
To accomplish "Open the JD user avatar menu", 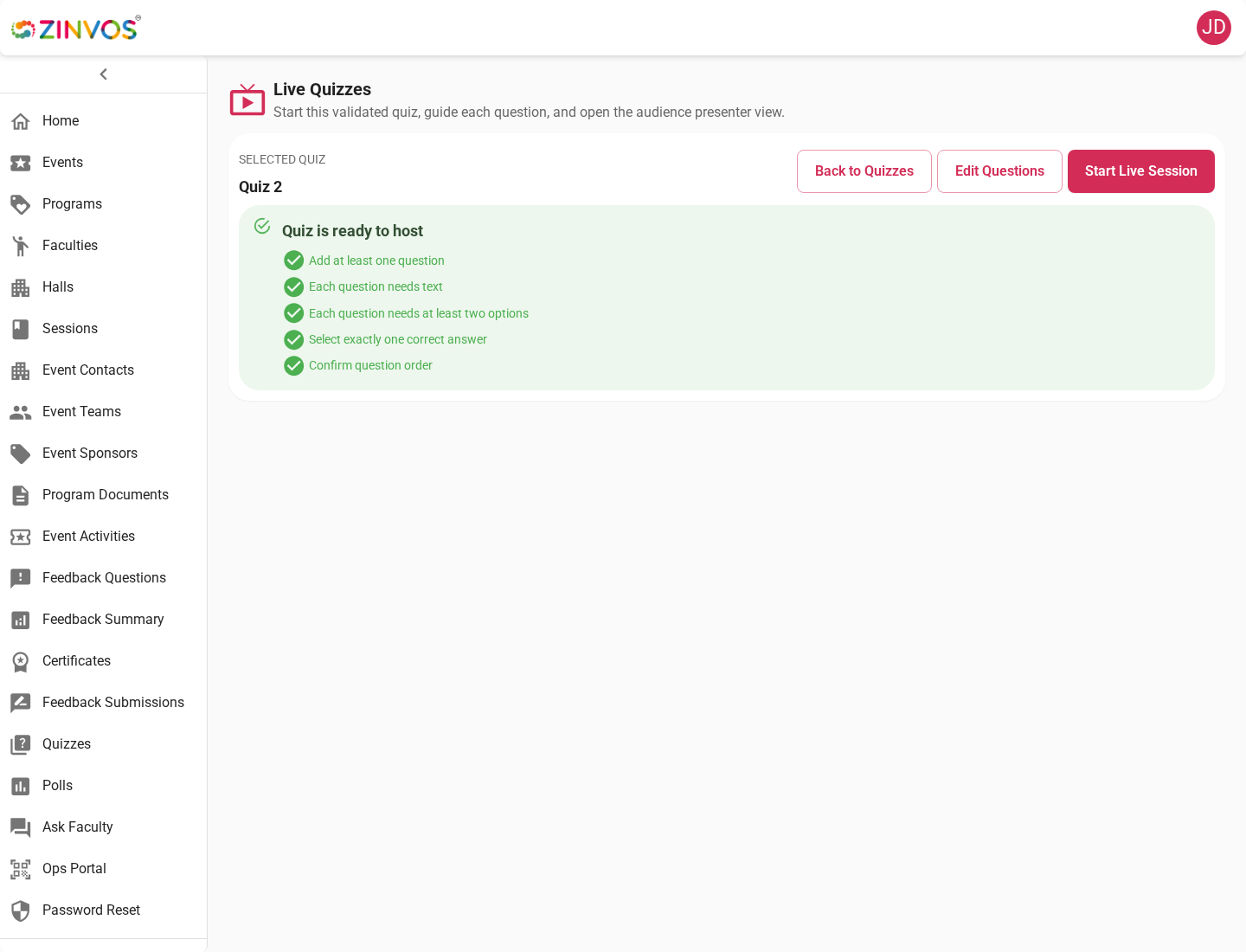I will [x=1214, y=28].
